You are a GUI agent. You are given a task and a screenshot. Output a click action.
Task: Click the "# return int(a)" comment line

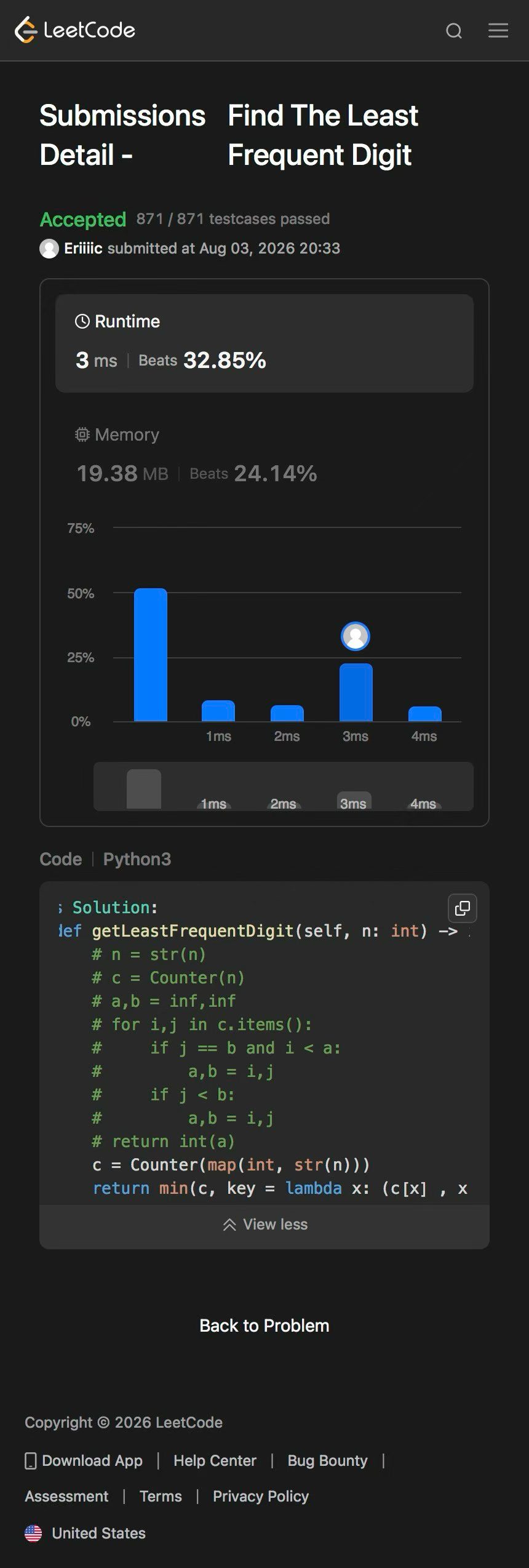(164, 1142)
